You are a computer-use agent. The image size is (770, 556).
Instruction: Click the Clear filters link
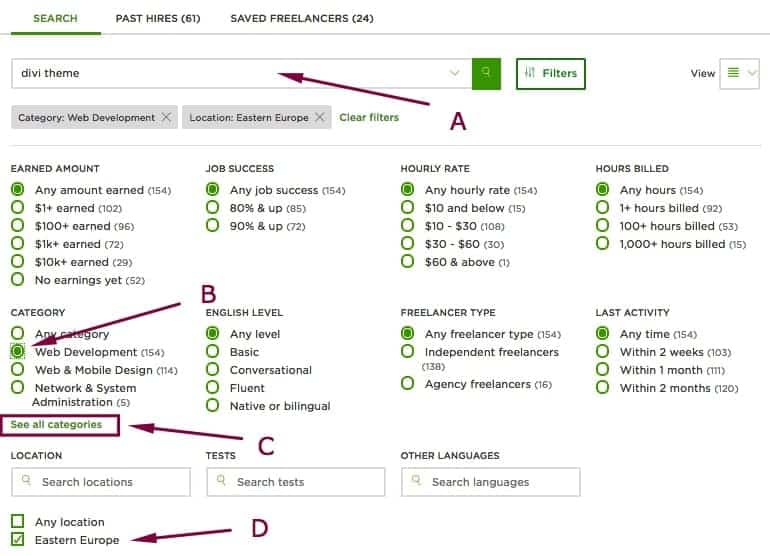coord(369,117)
